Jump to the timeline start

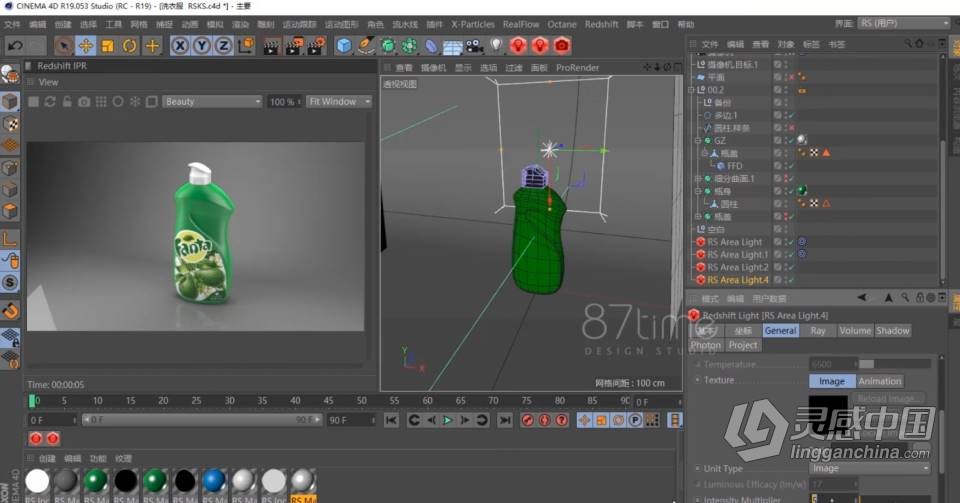(x=391, y=420)
